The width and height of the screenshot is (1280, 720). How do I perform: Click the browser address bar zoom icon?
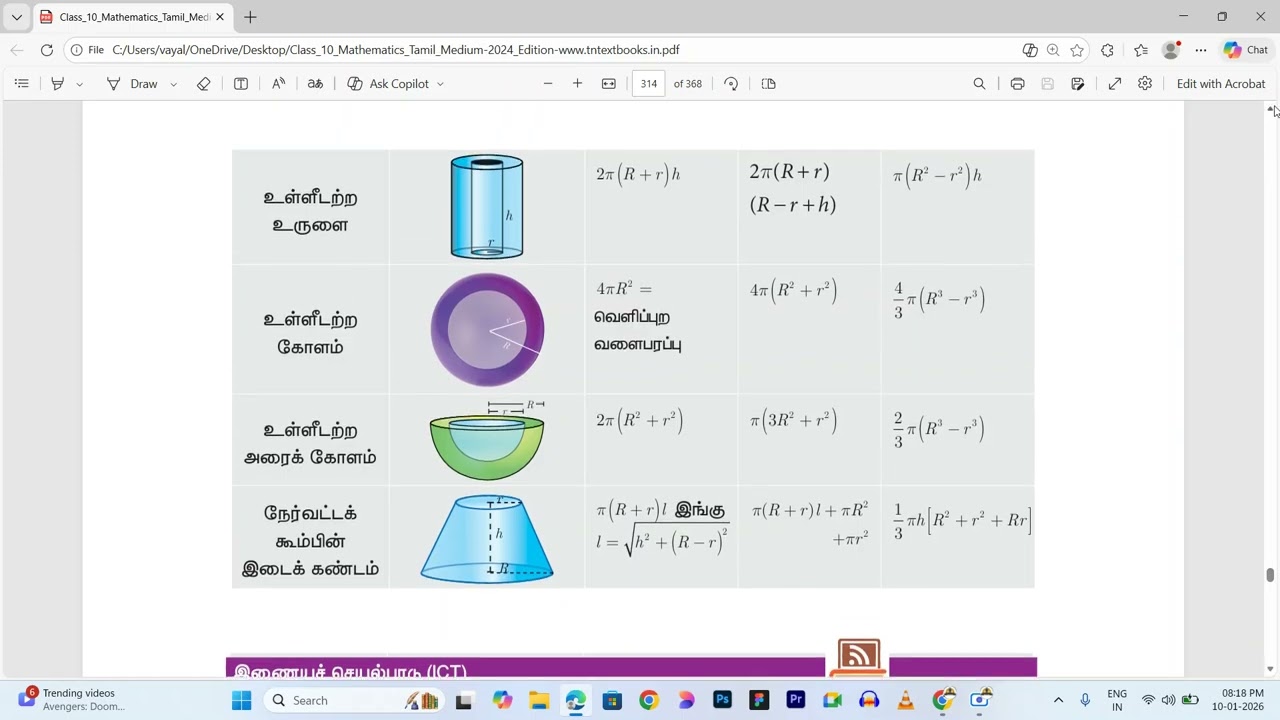click(1053, 50)
